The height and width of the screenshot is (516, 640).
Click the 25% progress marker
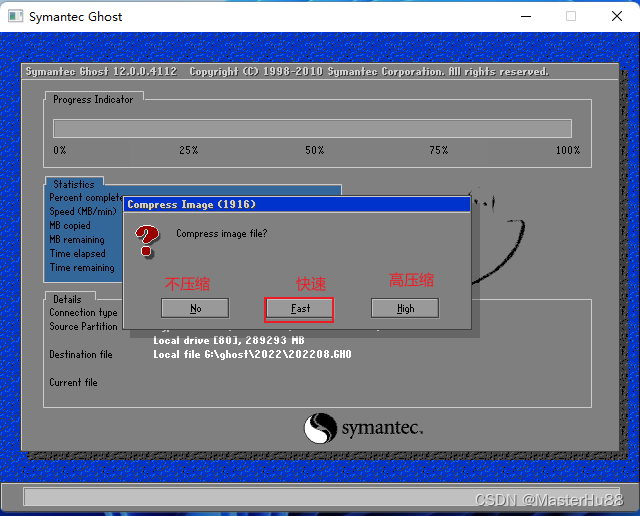[189, 150]
